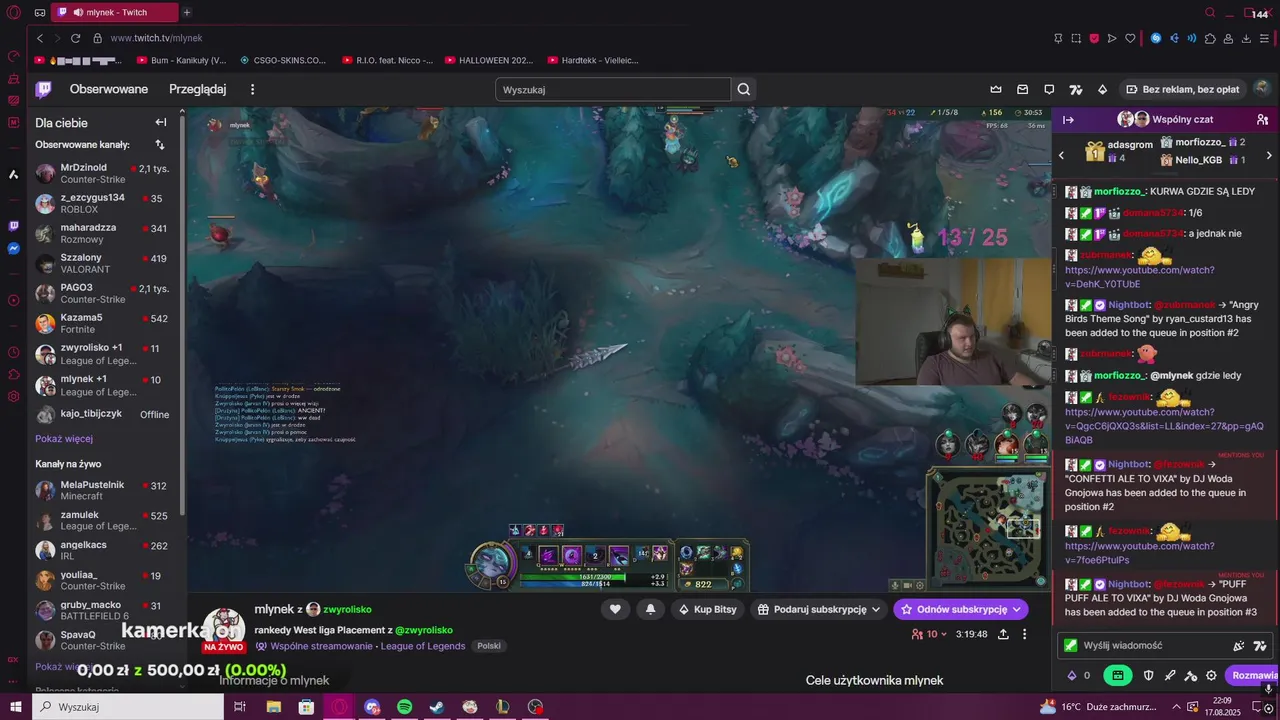Open Prime loot crown icon

click(996, 89)
